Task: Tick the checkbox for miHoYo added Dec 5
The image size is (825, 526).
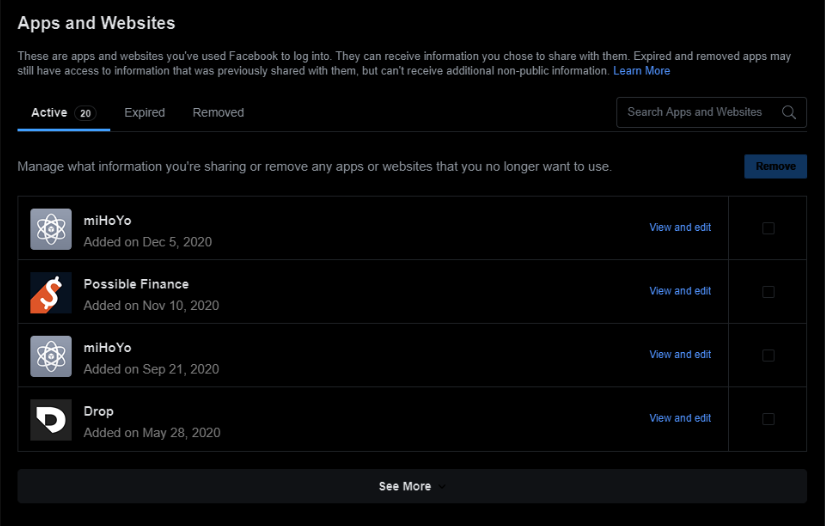Action: tap(768, 228)
